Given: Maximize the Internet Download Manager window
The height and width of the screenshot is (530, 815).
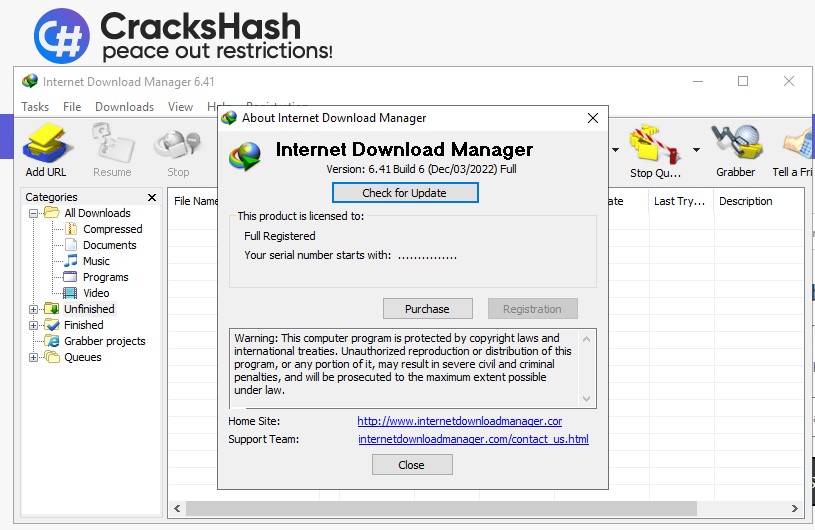Looking at the screenshot, I should pos(743,82).
